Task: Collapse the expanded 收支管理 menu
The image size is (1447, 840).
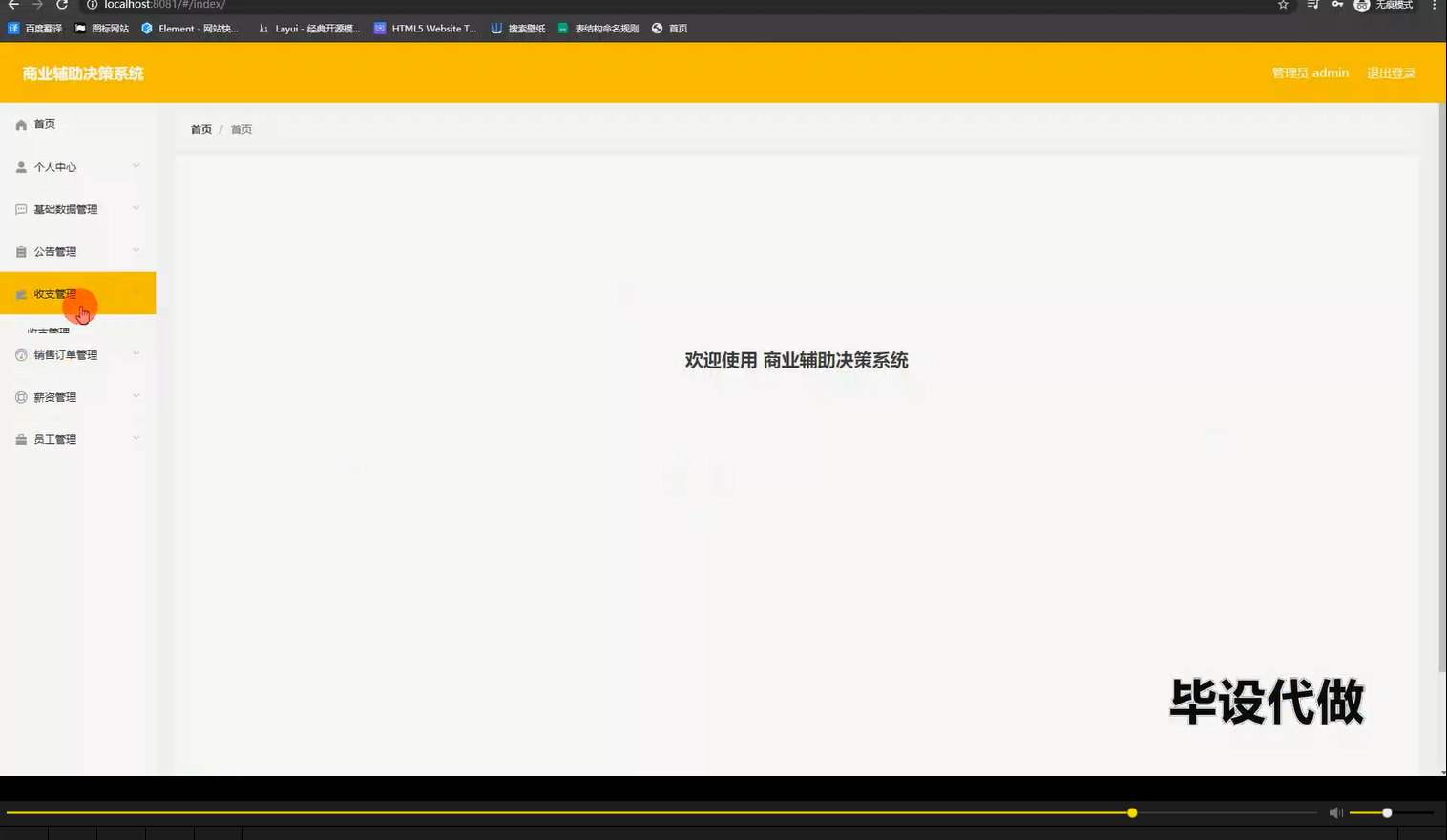Action: coord(136,294)
